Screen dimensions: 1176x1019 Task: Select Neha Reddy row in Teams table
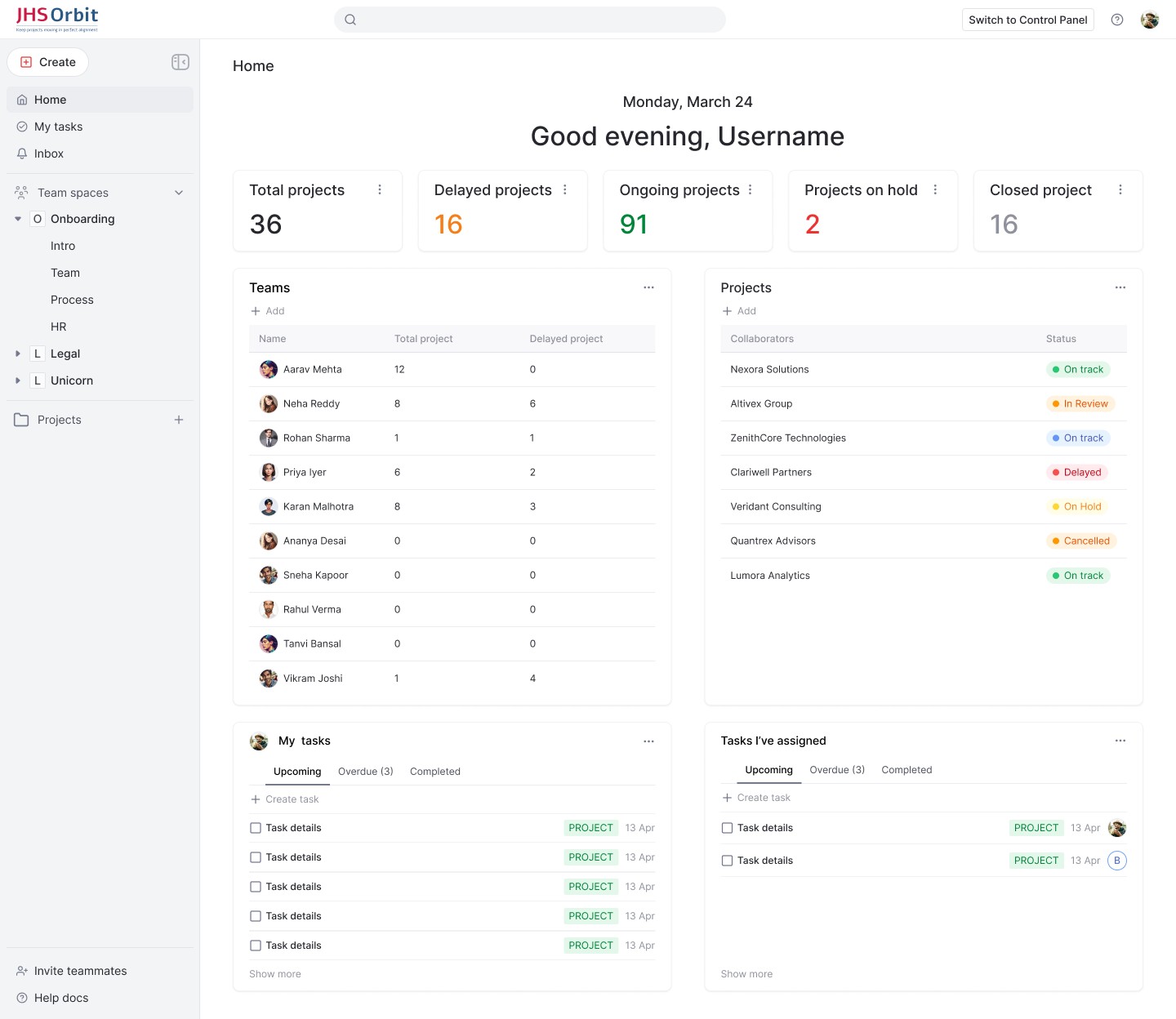452,403
